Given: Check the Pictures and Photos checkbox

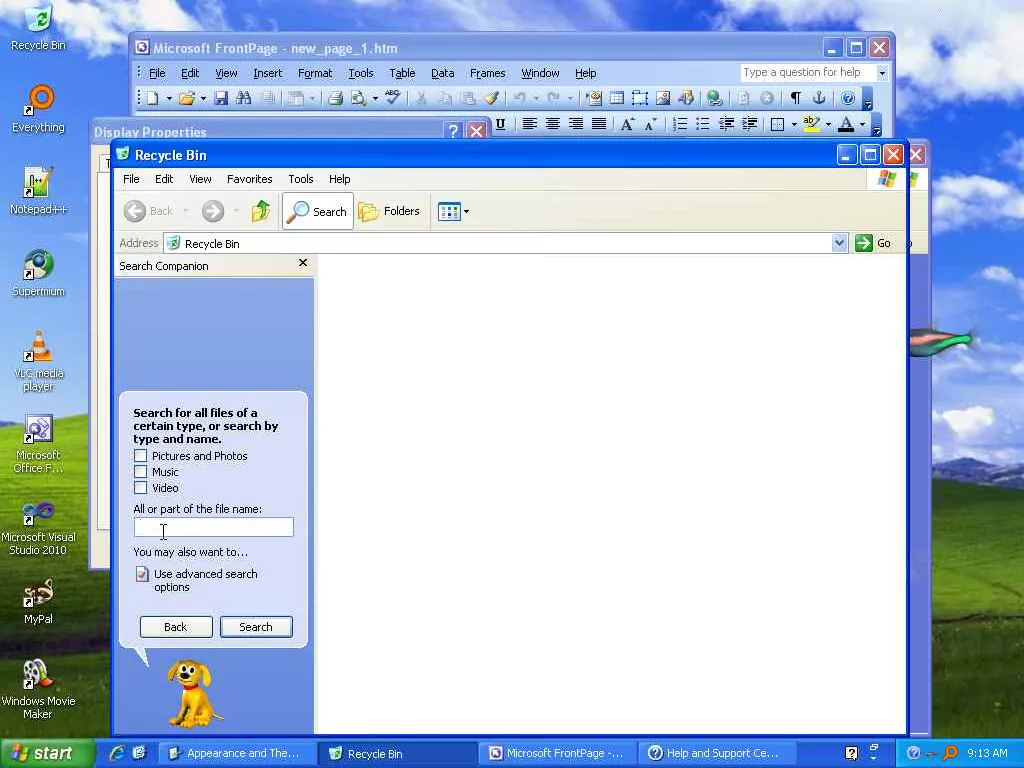Looking at the screenshot, I should (x=140, y=455).
